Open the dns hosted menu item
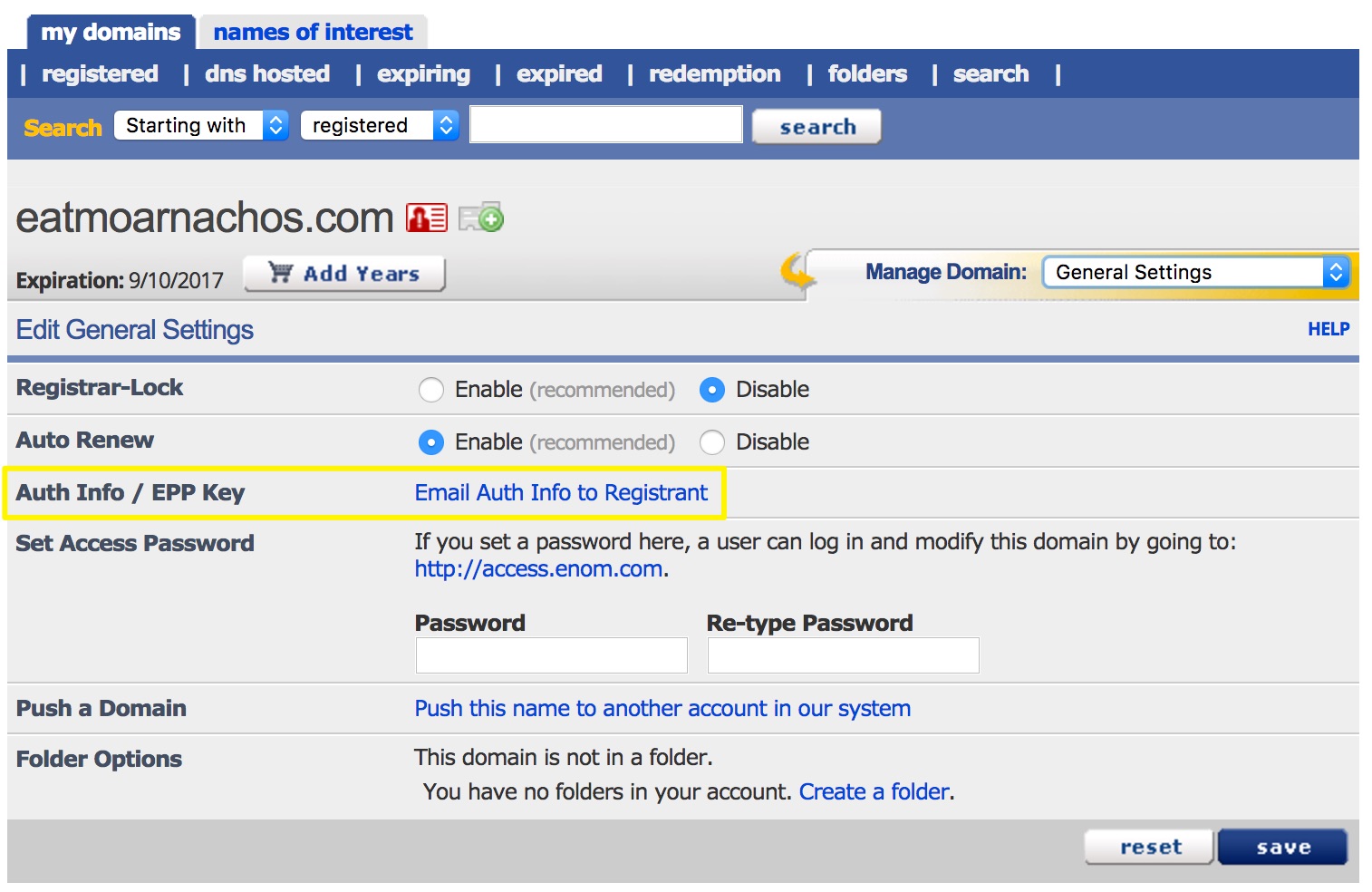Screen dimensions: 1372x892 (267, 73)
